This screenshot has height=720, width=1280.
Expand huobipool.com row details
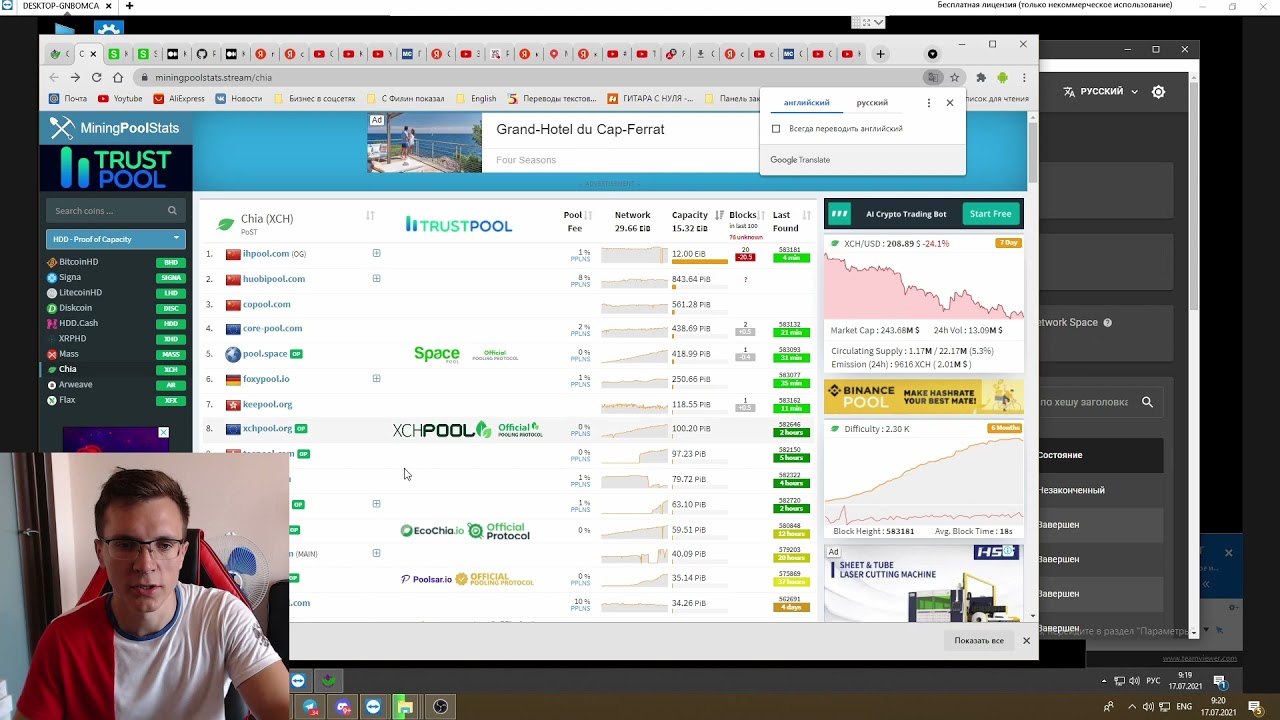tap(376, 278)
